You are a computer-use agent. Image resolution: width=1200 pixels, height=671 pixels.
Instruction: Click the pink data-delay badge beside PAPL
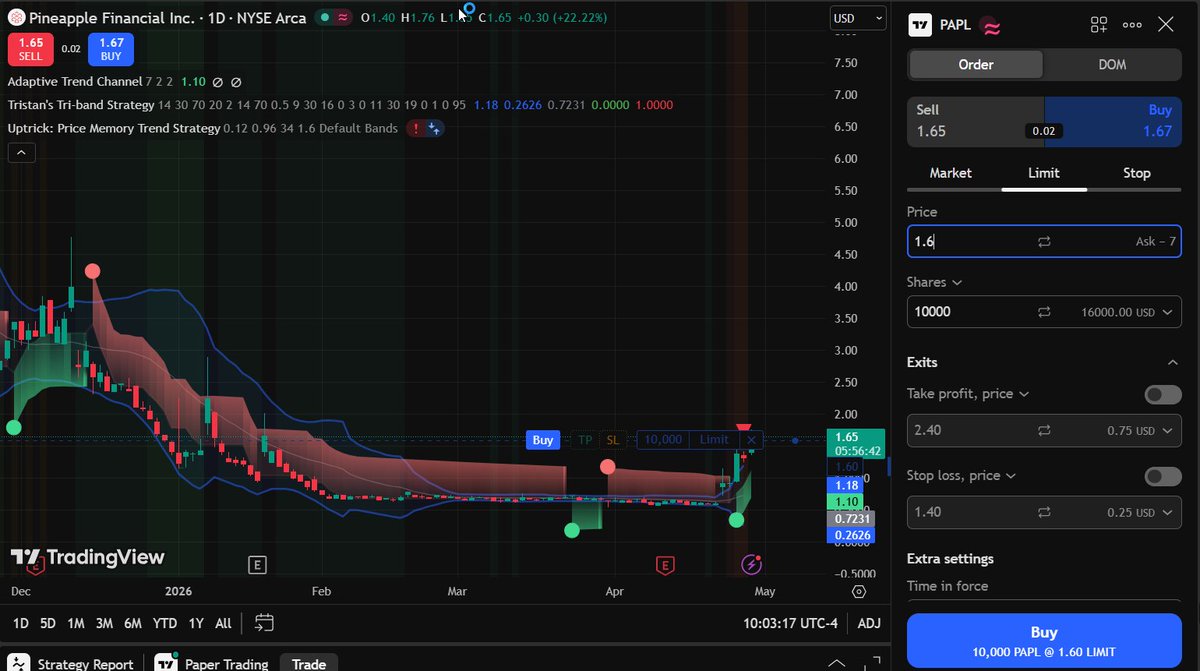click(x=991, y=26)
